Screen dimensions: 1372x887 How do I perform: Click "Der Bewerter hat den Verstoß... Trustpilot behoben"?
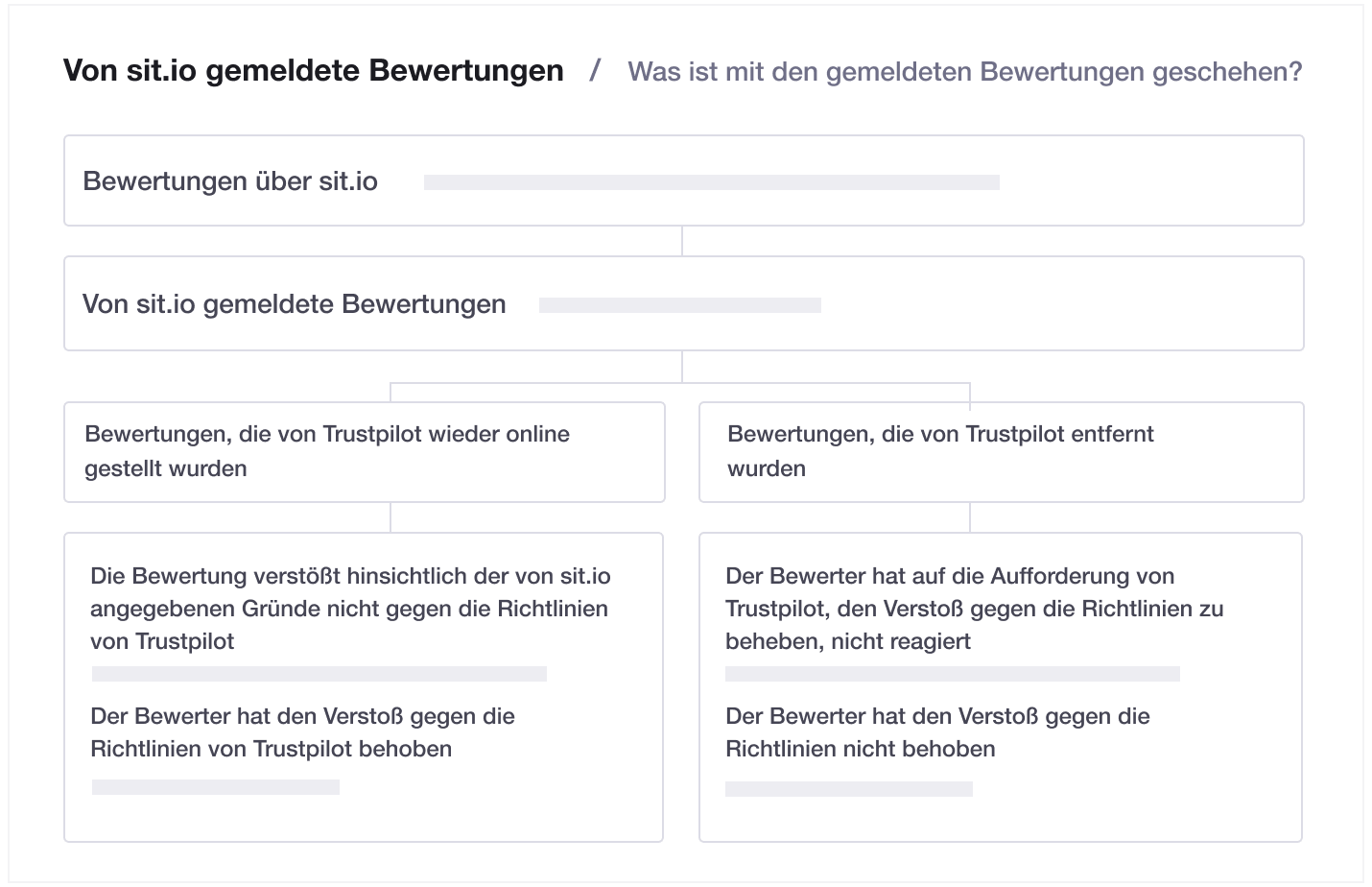[302, 732]
